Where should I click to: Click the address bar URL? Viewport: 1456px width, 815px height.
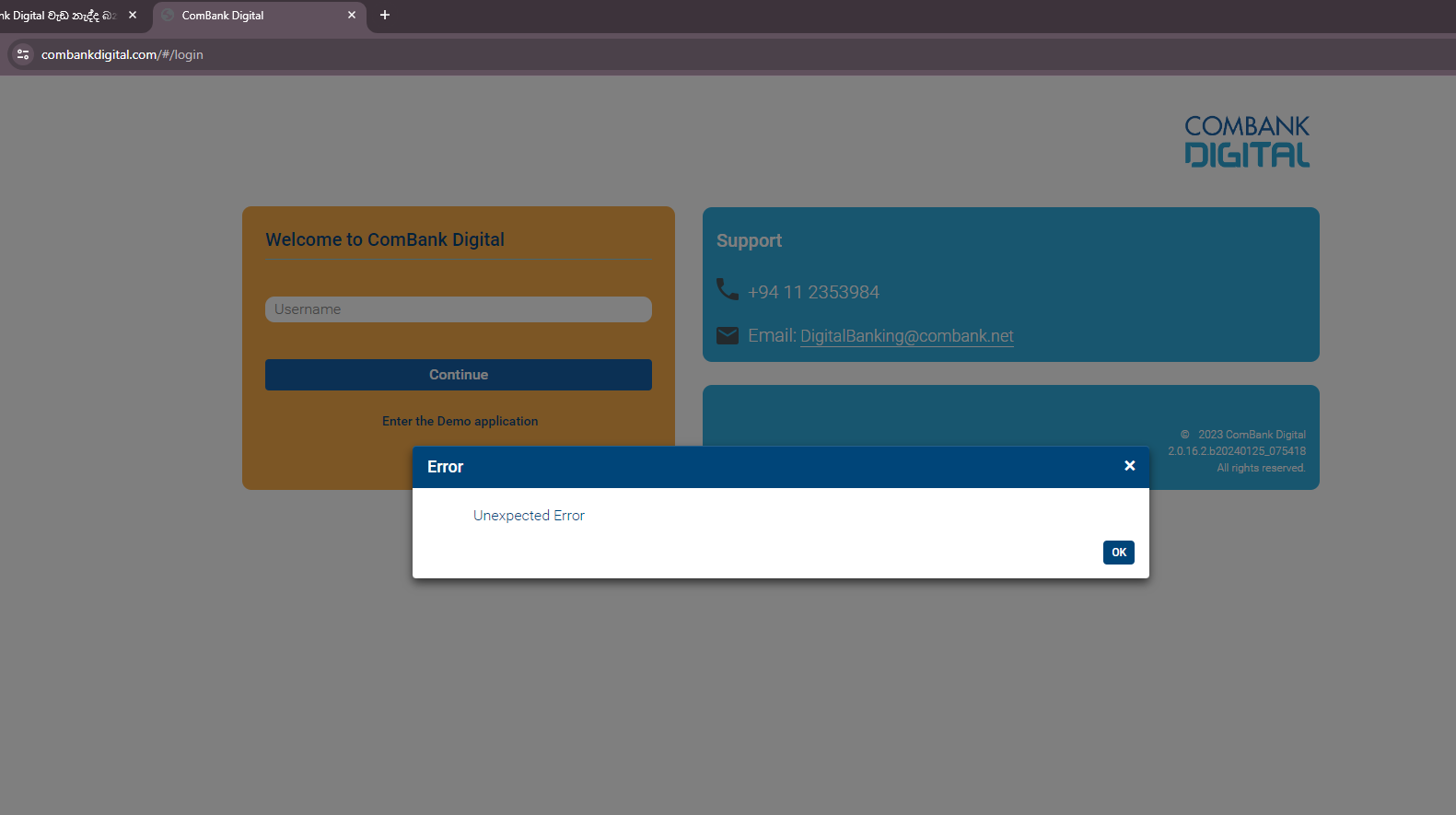[122, 54]
